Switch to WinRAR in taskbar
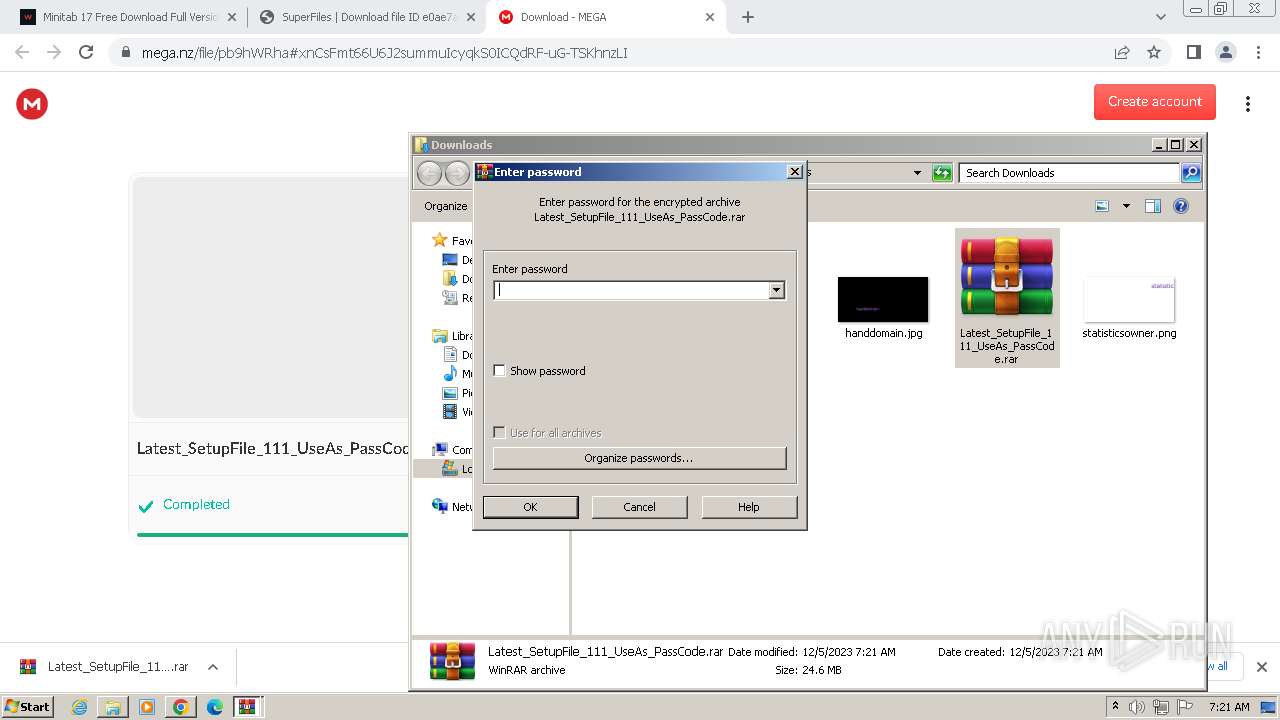The width and height of the screenshot is (1280, 720). pos(248,707)
